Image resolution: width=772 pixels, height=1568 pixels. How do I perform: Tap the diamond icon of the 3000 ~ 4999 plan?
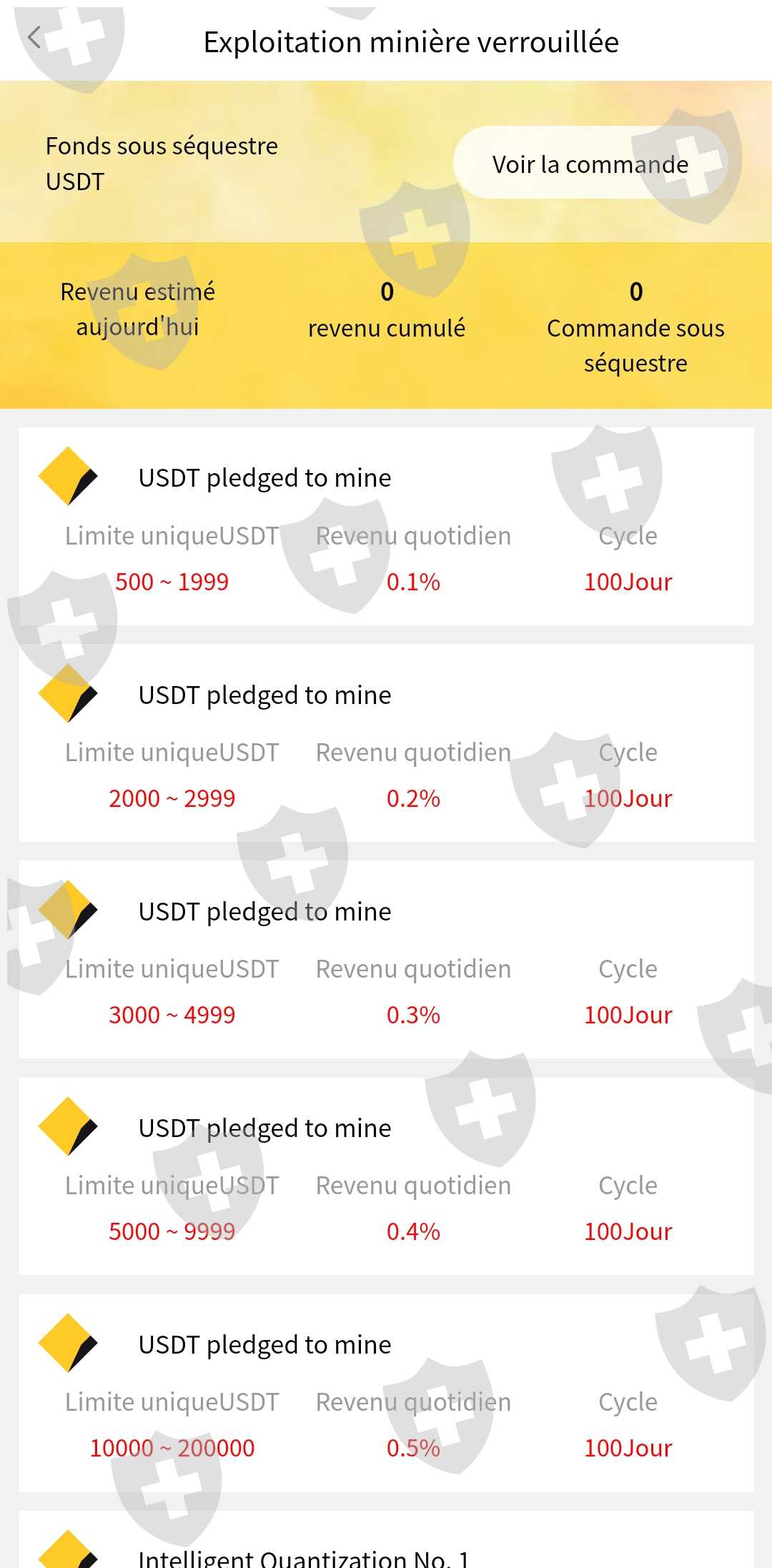click(67, 910)
